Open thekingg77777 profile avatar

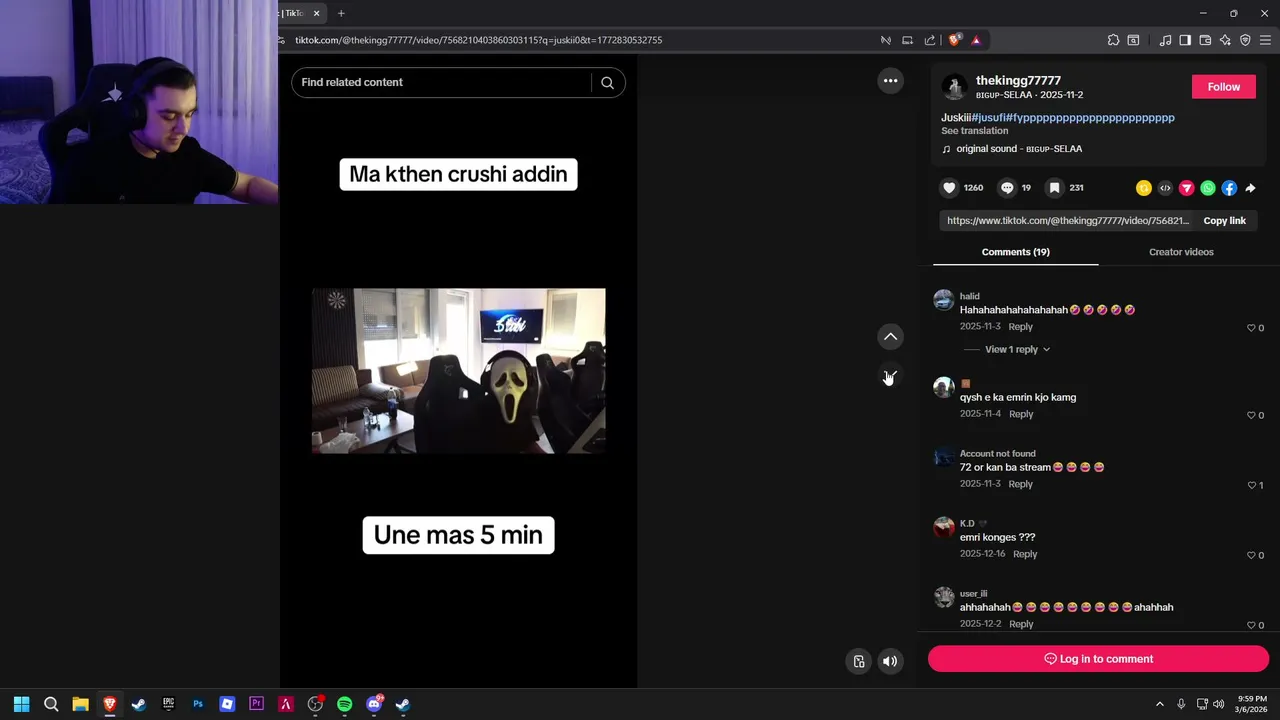click(954, 87)
